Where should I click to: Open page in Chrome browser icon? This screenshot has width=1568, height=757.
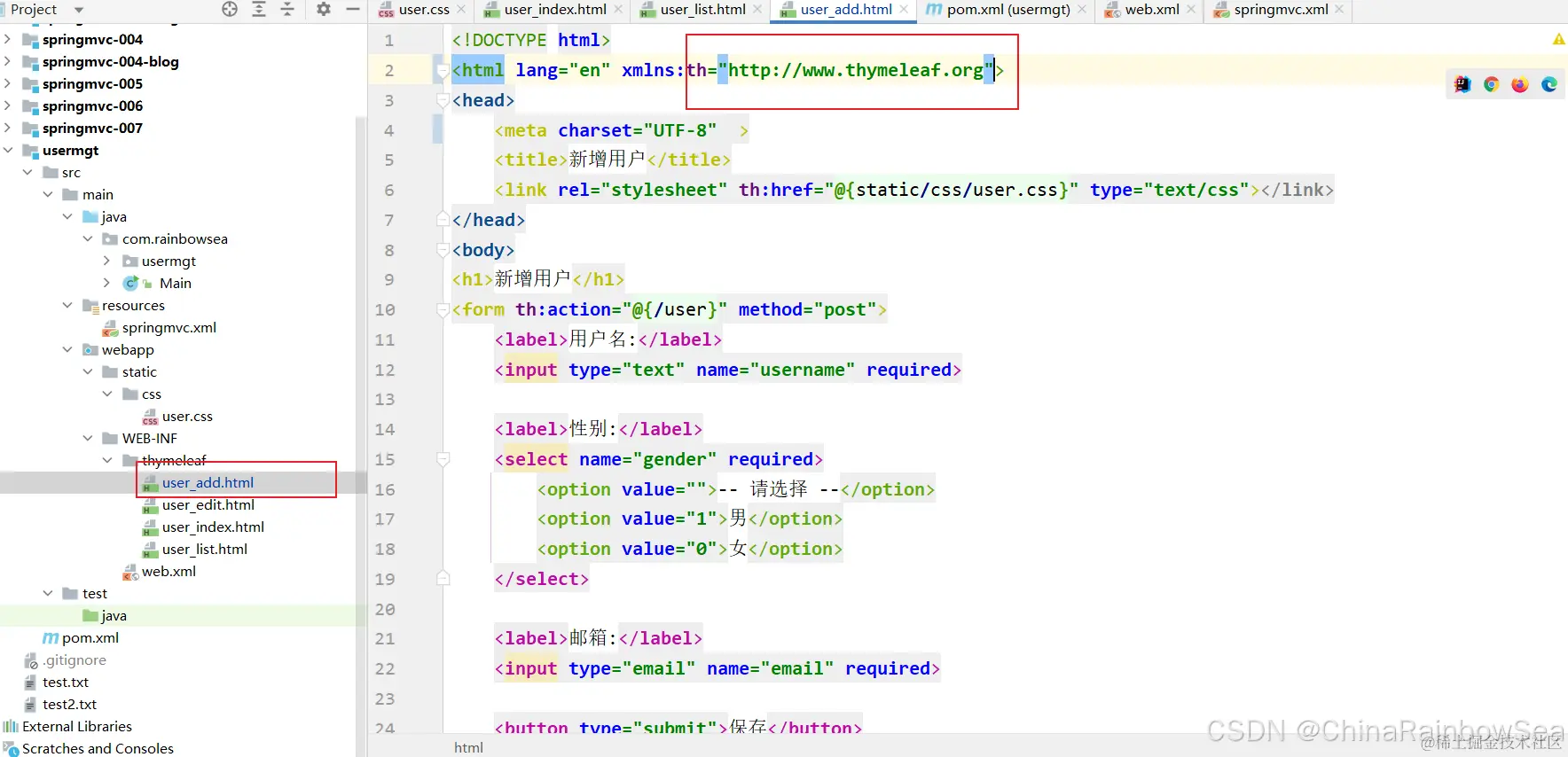(1492, 84)
